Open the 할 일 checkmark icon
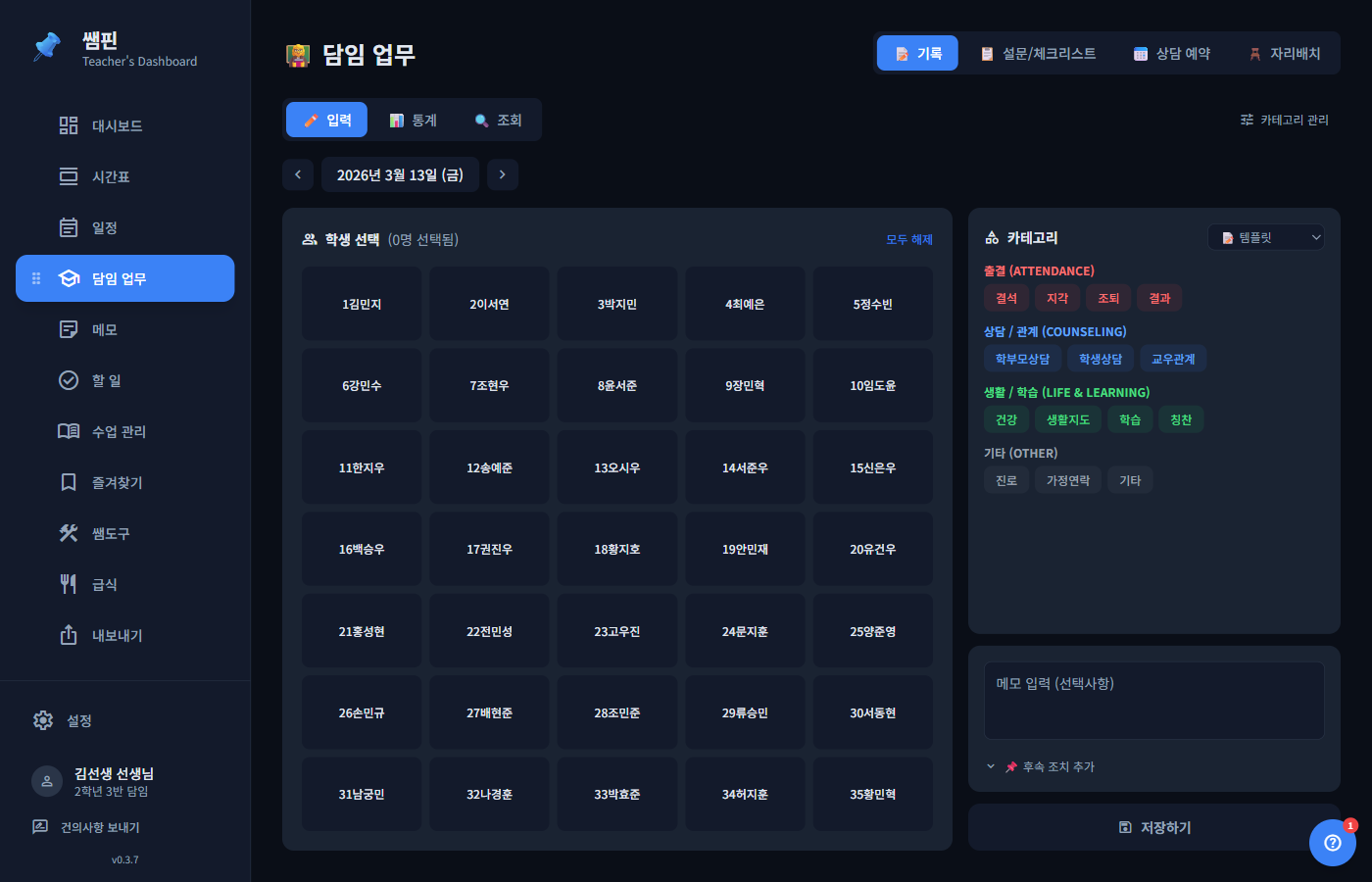Screen dimensions: 1372x882 point(69,380)
